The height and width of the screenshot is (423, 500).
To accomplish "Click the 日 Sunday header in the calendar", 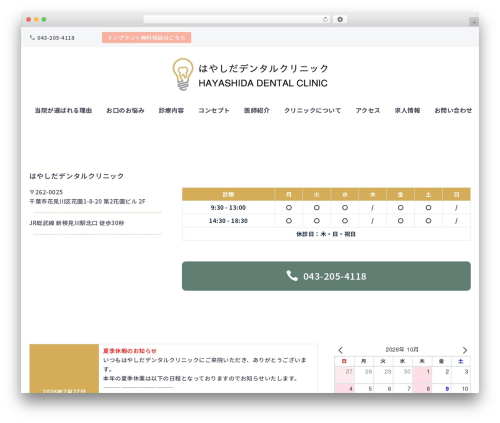I will [x=344, y=361].
